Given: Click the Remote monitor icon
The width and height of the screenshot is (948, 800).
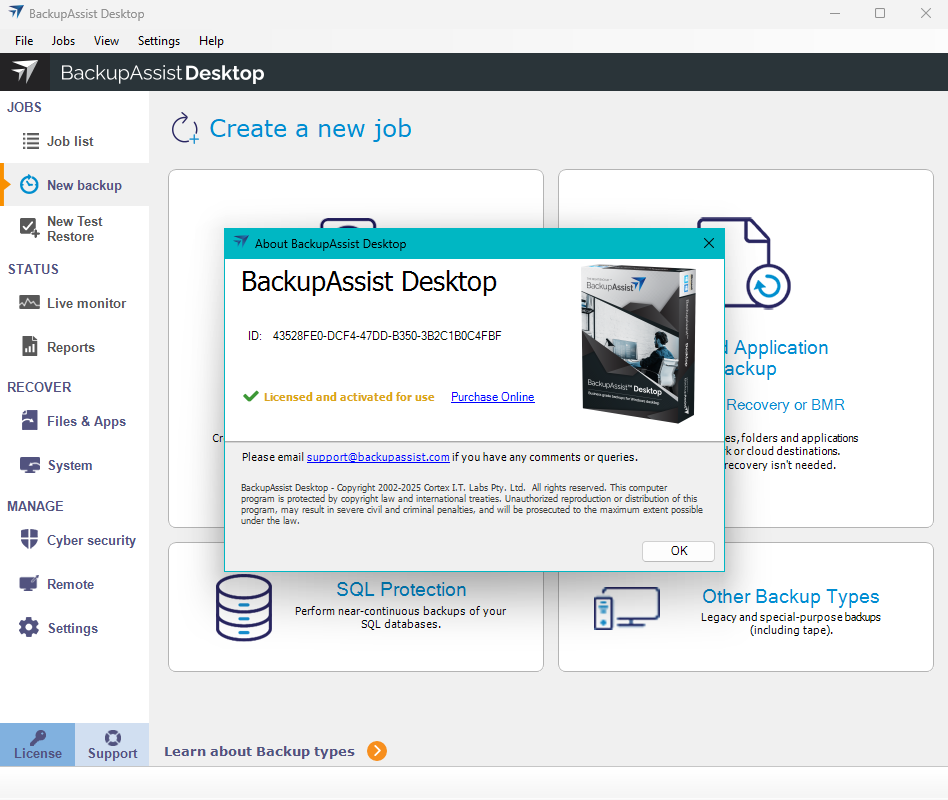Looking at the screenshot, I should tap(29, 583).
